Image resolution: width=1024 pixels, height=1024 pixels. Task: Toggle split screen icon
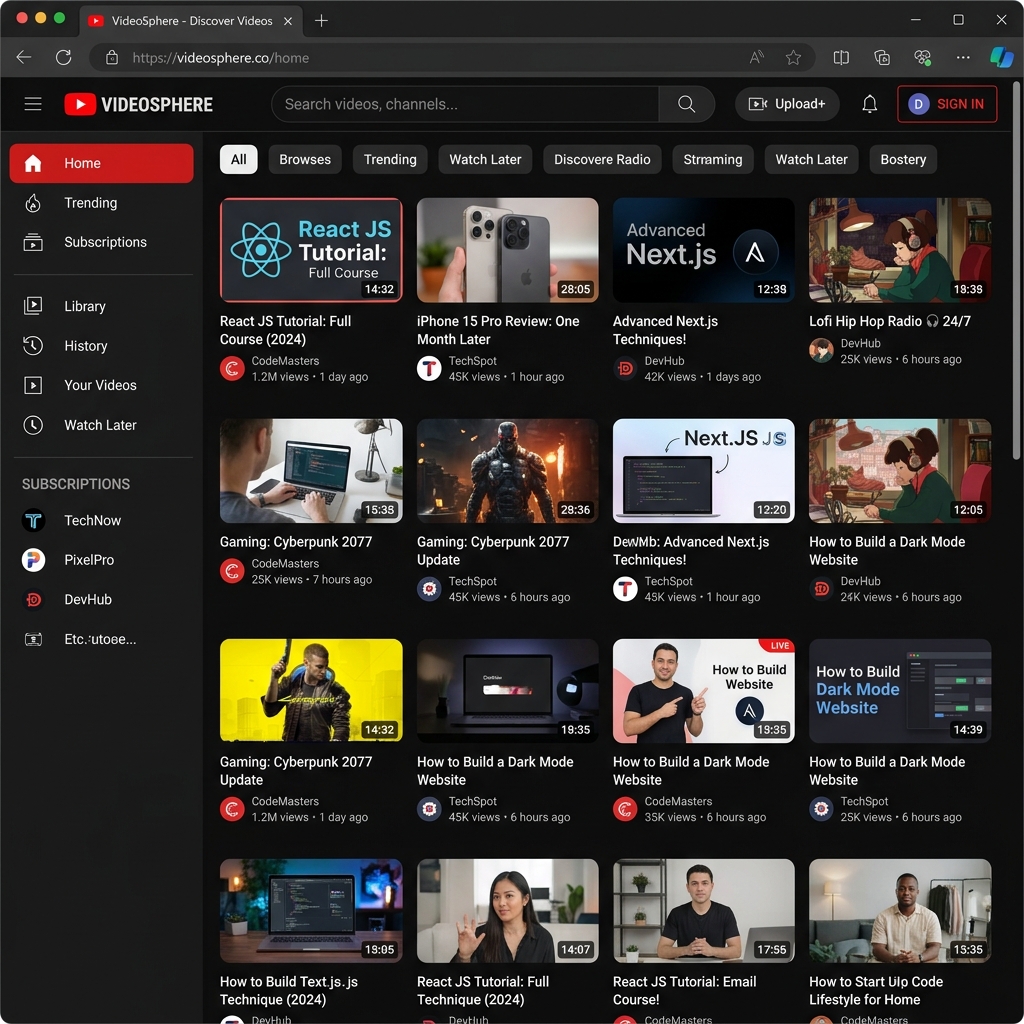[x=841, y=57]
